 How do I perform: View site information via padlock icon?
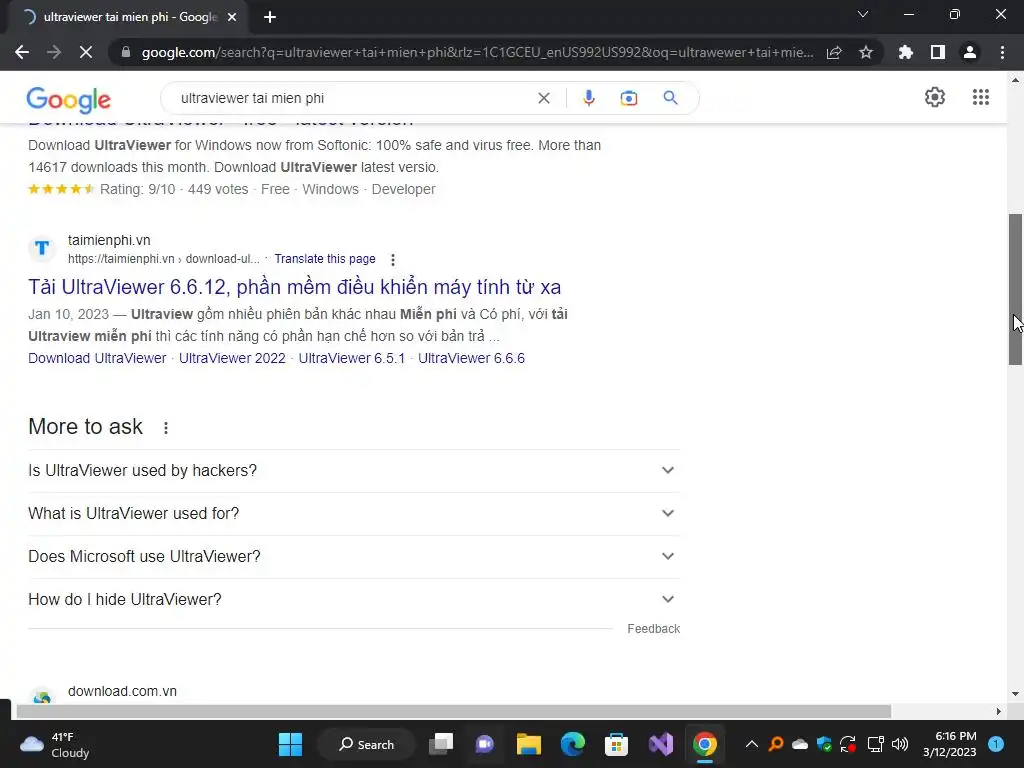pos(126,52)
